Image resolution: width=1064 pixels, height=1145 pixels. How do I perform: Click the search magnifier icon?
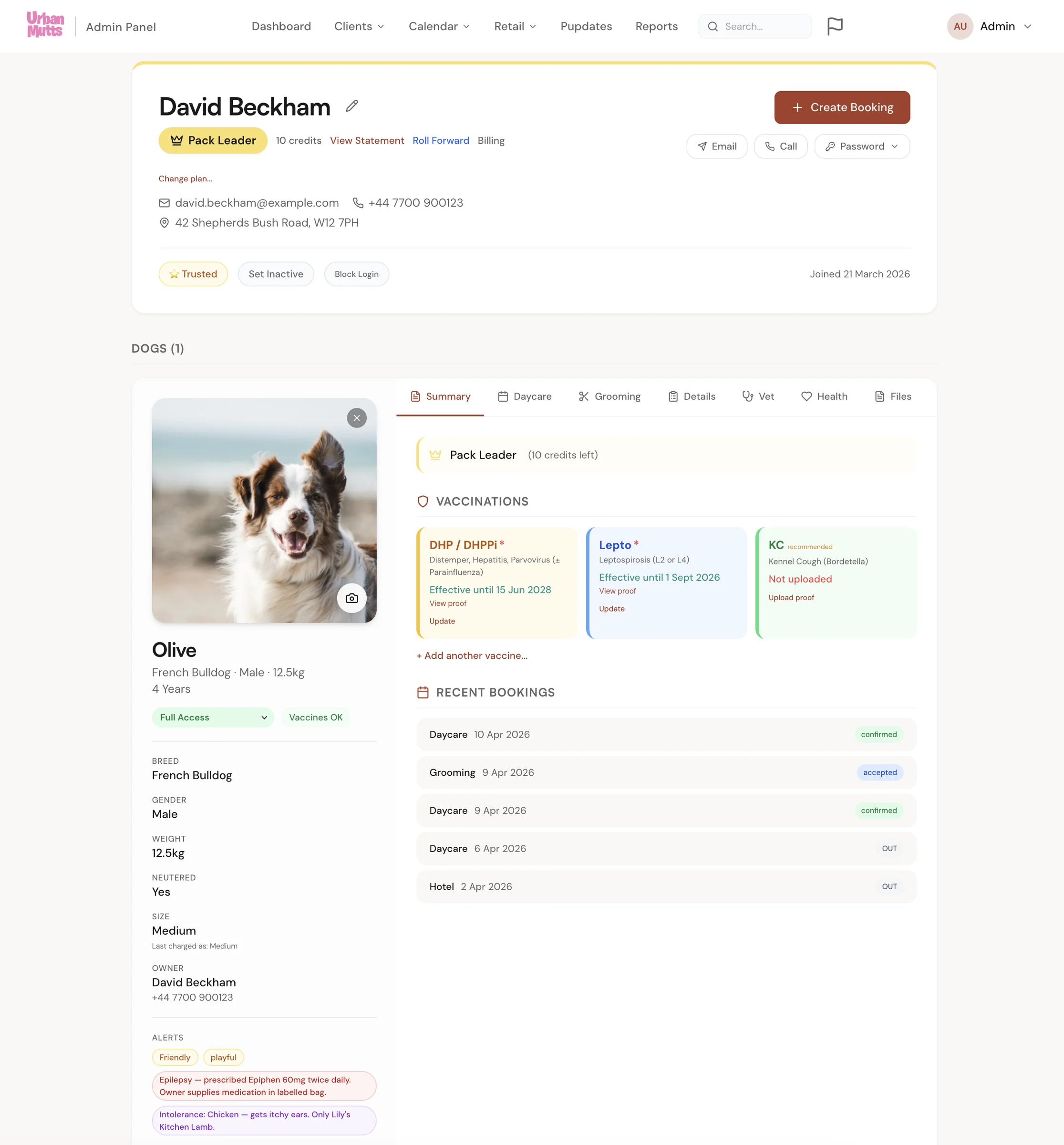pos(712,27)
